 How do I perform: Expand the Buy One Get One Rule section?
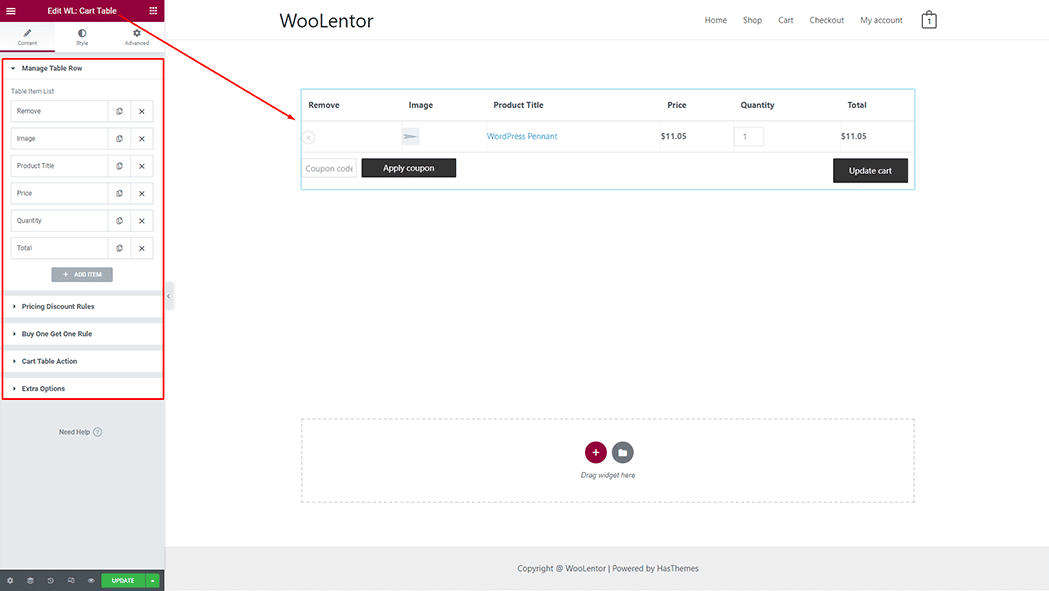(x=60, y=333)
